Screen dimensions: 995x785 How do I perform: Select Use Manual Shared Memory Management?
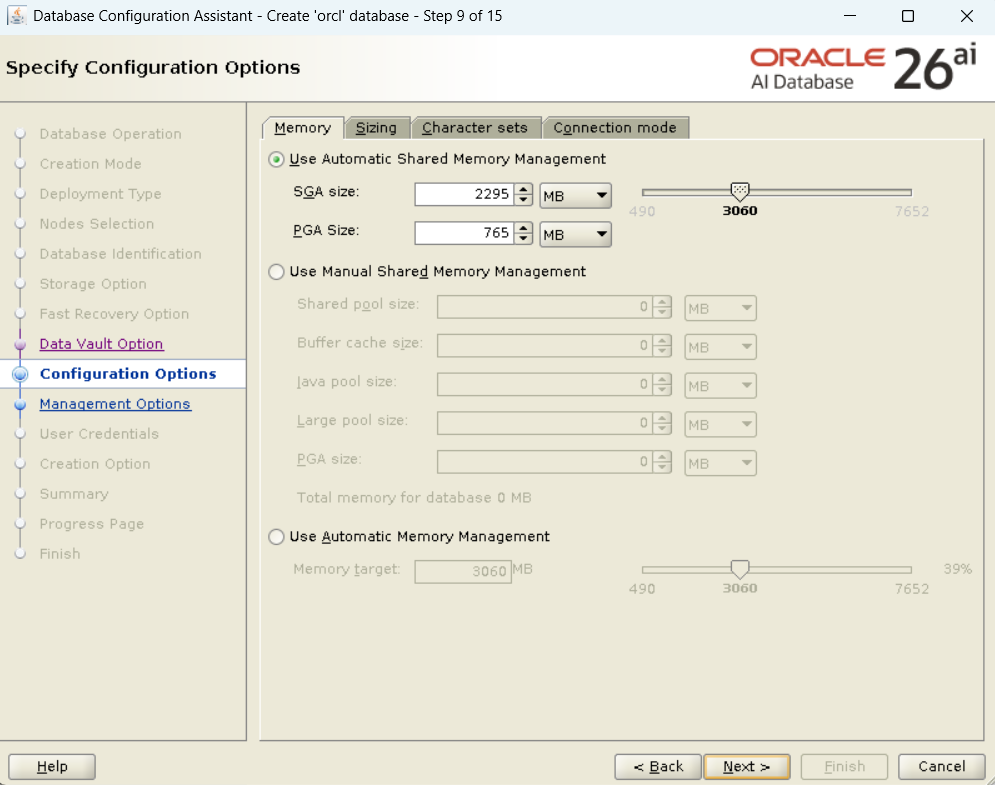(x=277, y=272)
